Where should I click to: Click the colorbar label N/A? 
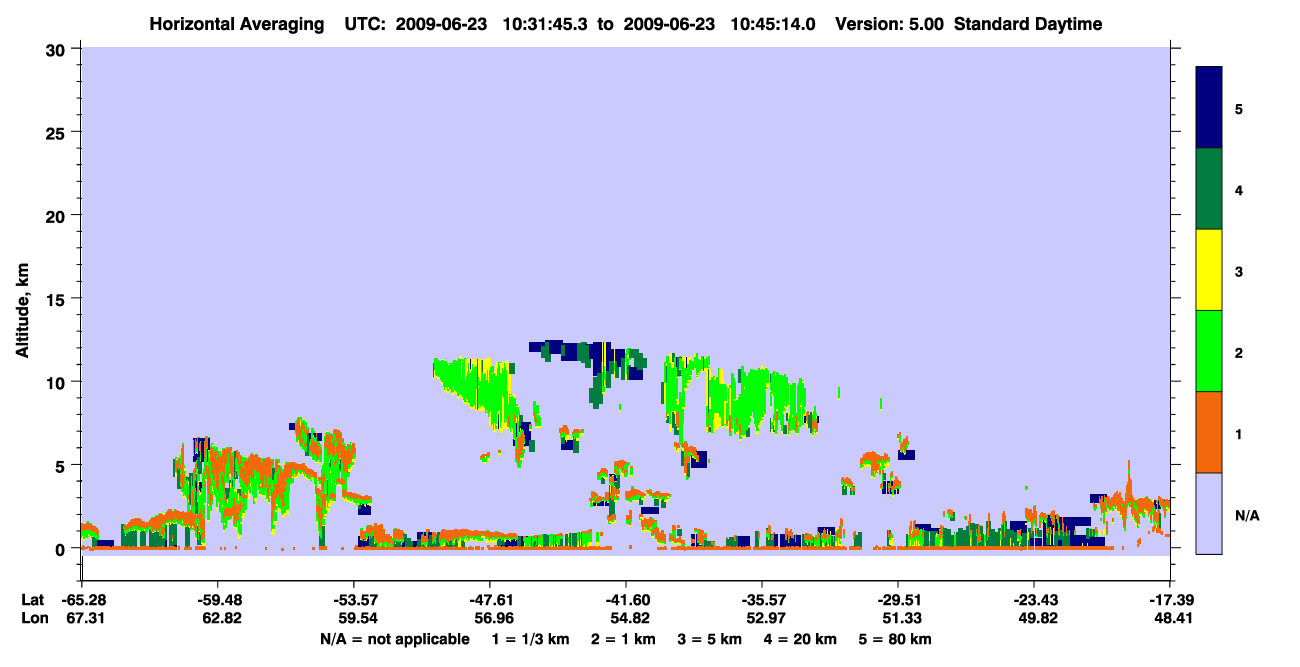(x=1246, y=515)
